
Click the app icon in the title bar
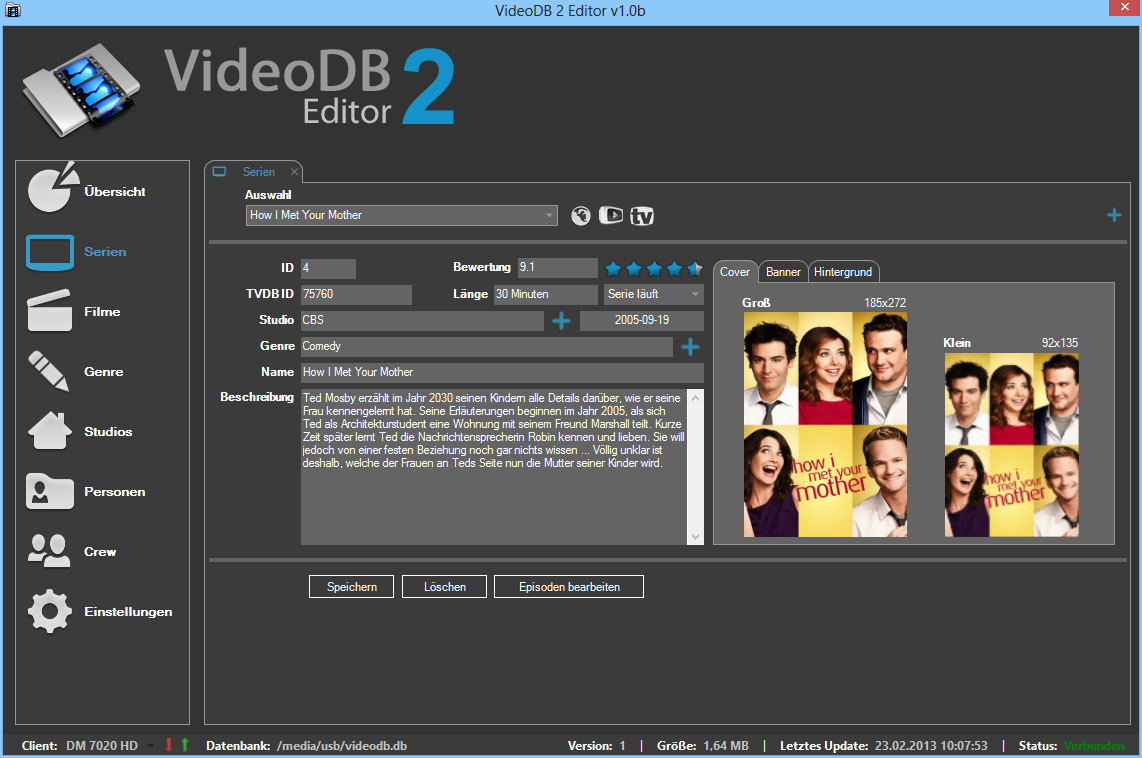(x=12, y=10)
